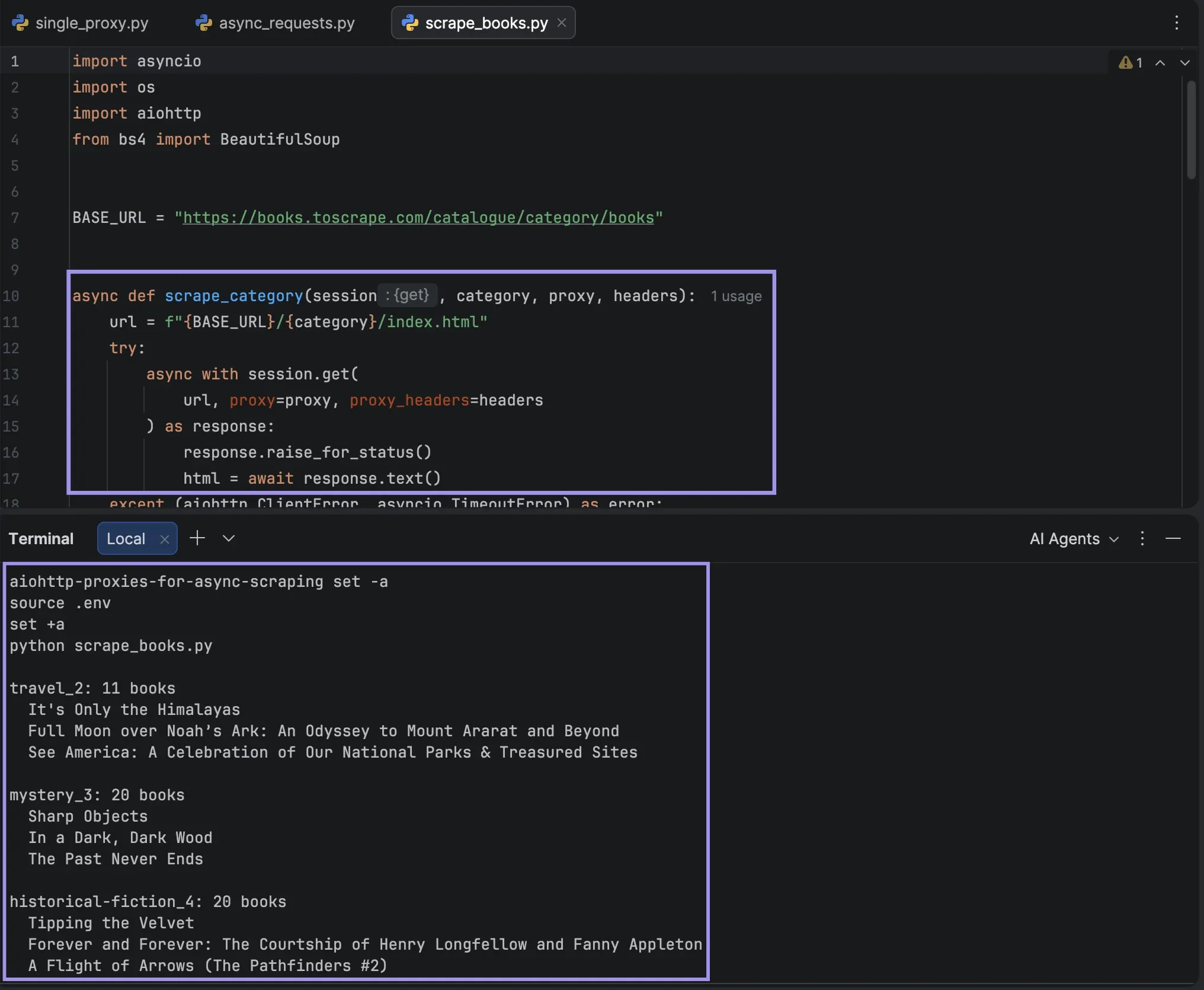Open the async_requests.py editor tab

tap(275, 23)
